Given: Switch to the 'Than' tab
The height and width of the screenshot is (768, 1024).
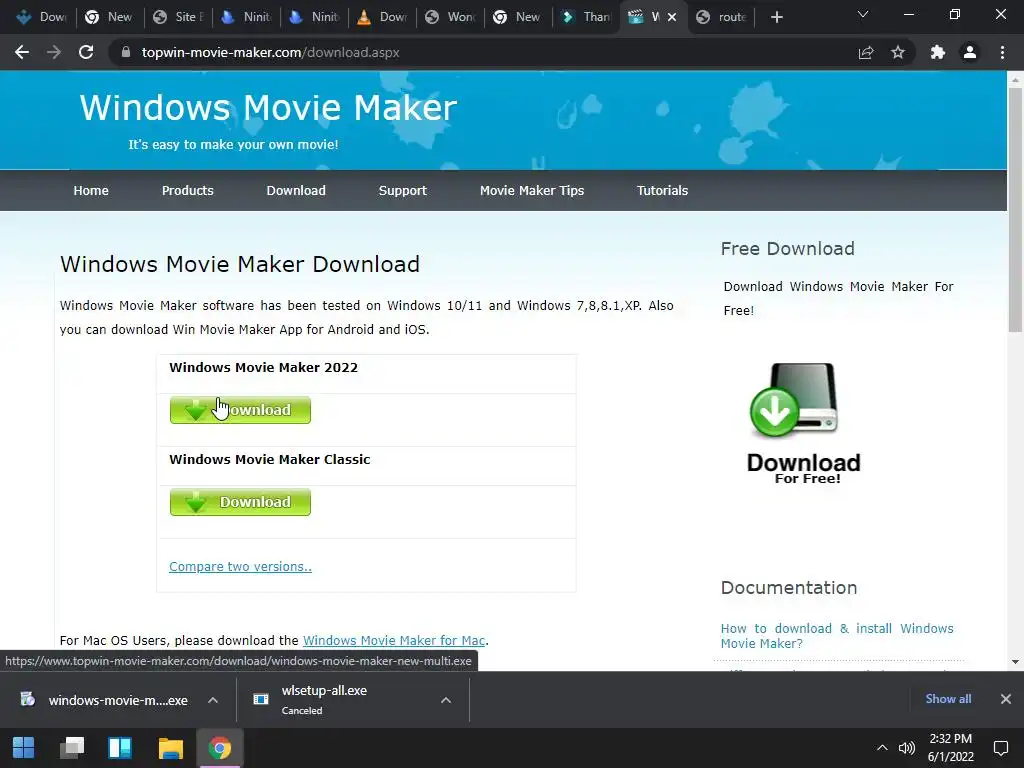Looking at the screenshot, I should 585,17.
